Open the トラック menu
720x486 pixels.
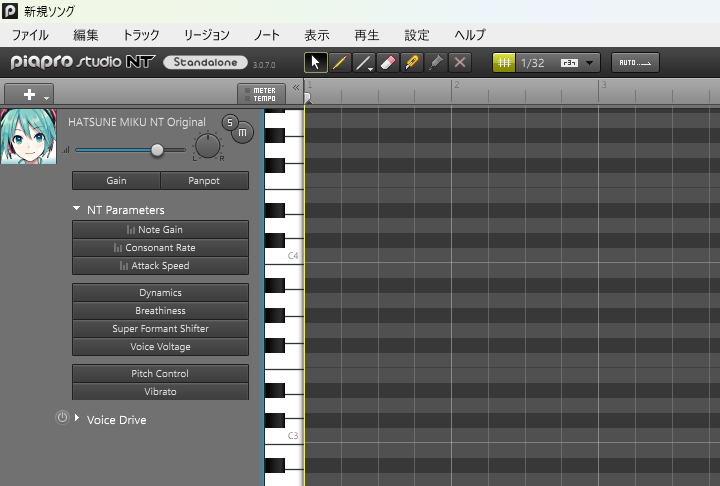click(x=141, y=35)
